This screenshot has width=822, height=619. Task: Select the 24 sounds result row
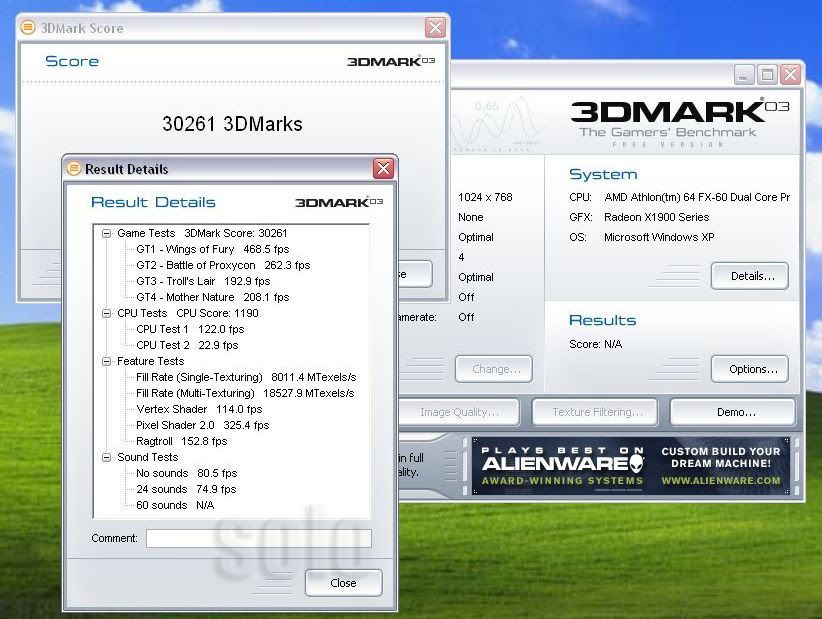(x=186, y=489)
